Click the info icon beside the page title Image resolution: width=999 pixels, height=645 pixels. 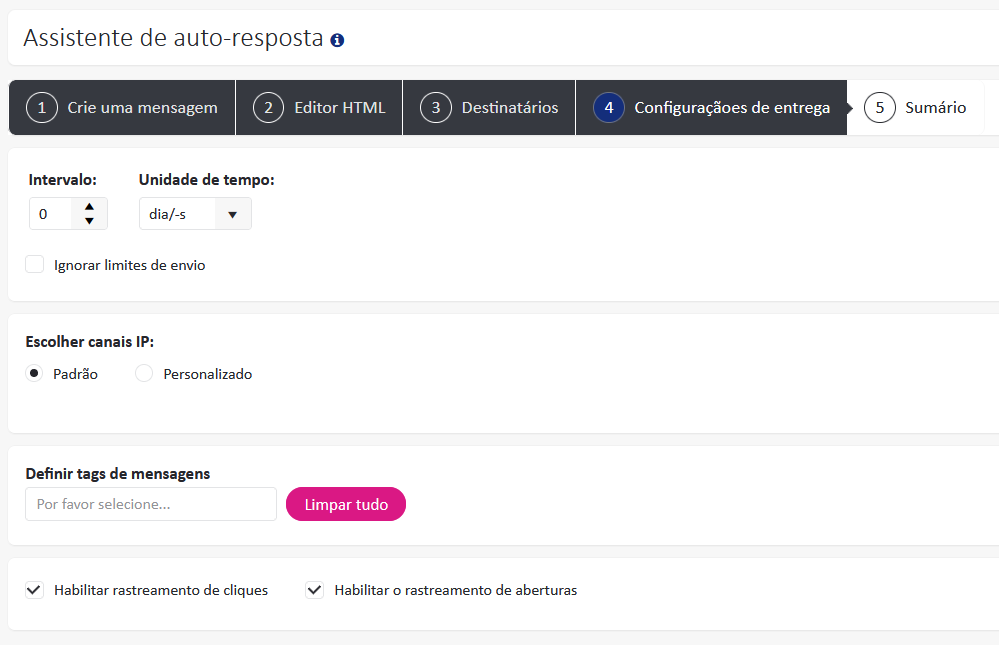tap(336, 39)
